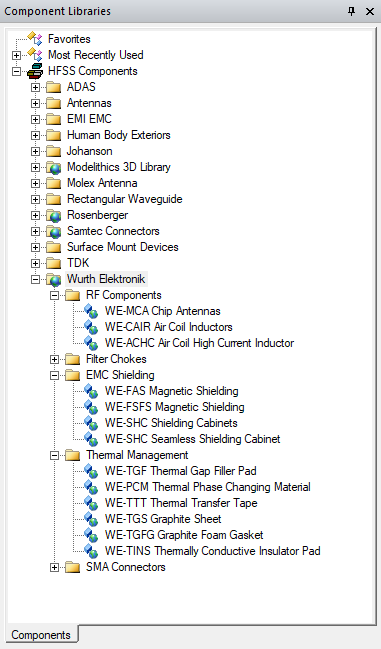The height and width of the screenshot is (649, 381).
Task: Select the Human Body Exteriors label
Action: coord(119,135)
